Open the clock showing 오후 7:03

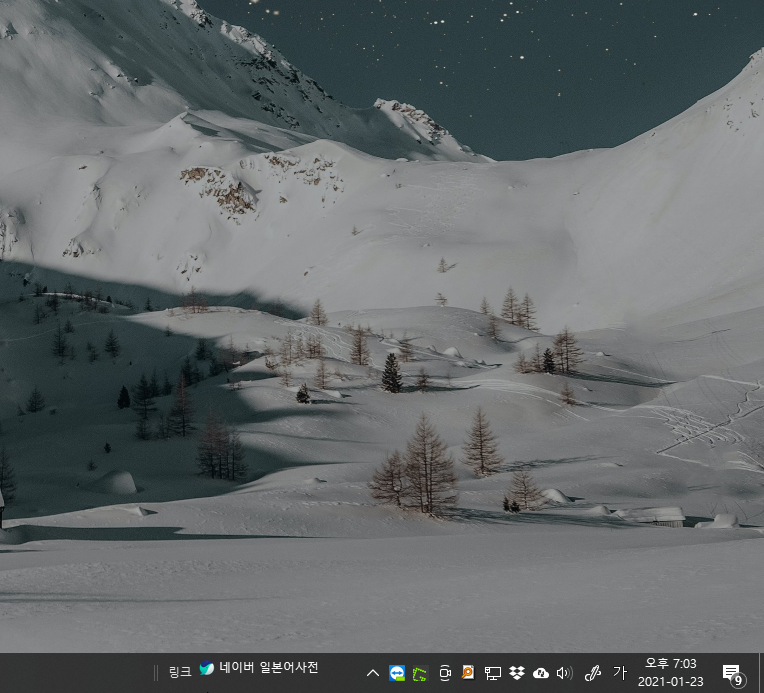click(670, 673)
